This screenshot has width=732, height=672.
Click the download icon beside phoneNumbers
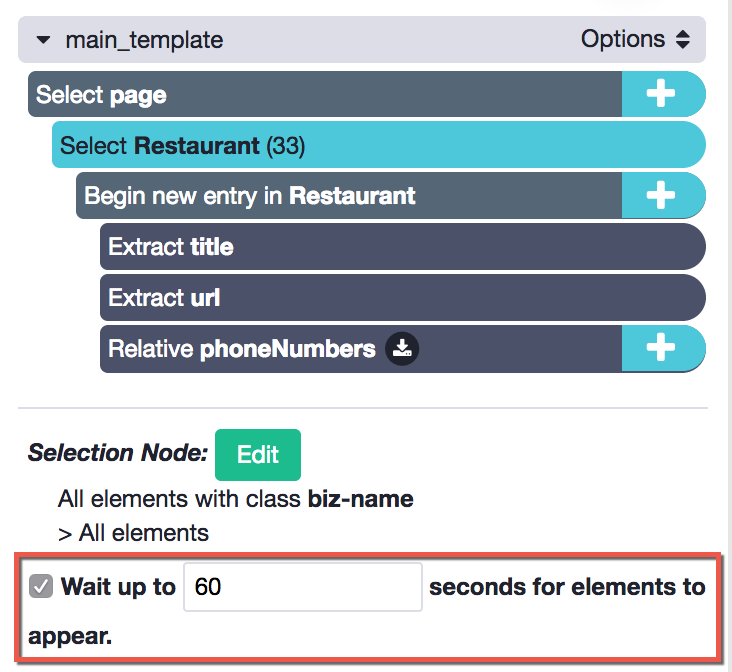(x=402, y=348)
